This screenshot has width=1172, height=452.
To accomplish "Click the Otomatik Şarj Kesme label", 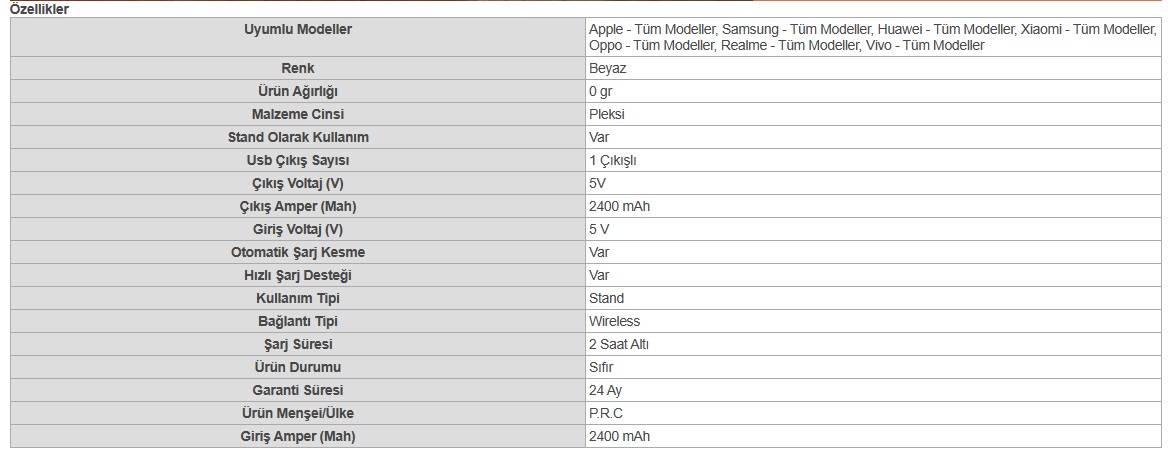I will click(298, 252).
